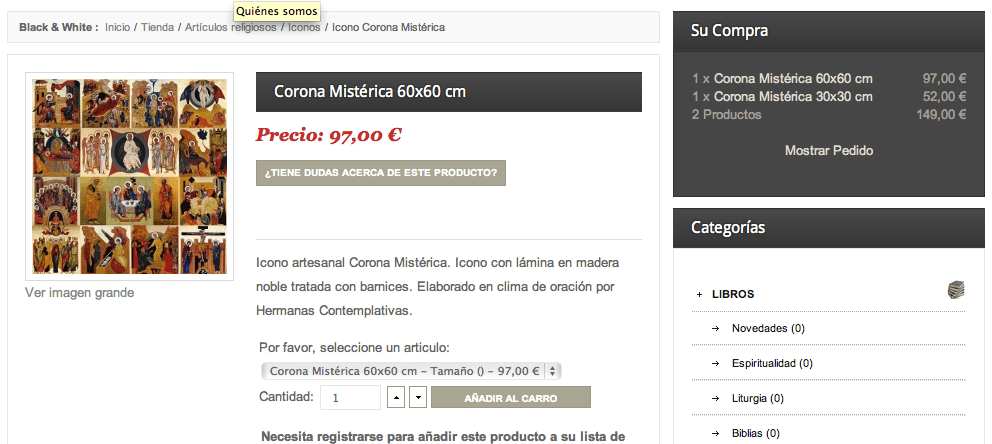Open the article selection dropdown
This screenshot has width=992, height=444.
(411, 371)
